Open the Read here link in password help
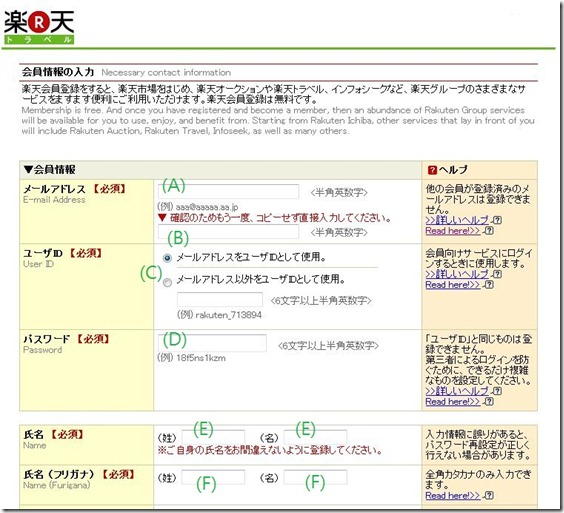 pyautogui.click(x=452, y=401)
